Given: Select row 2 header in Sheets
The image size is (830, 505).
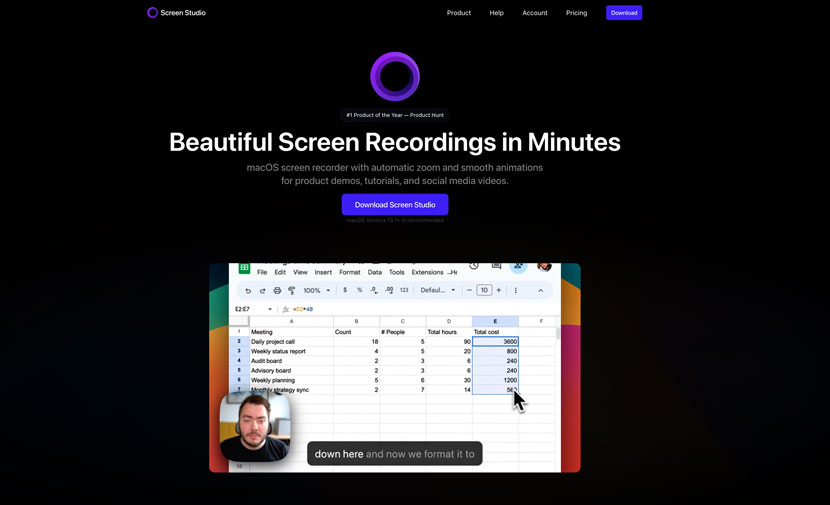Looking at the screenshot, I should (x=239, y=341).
